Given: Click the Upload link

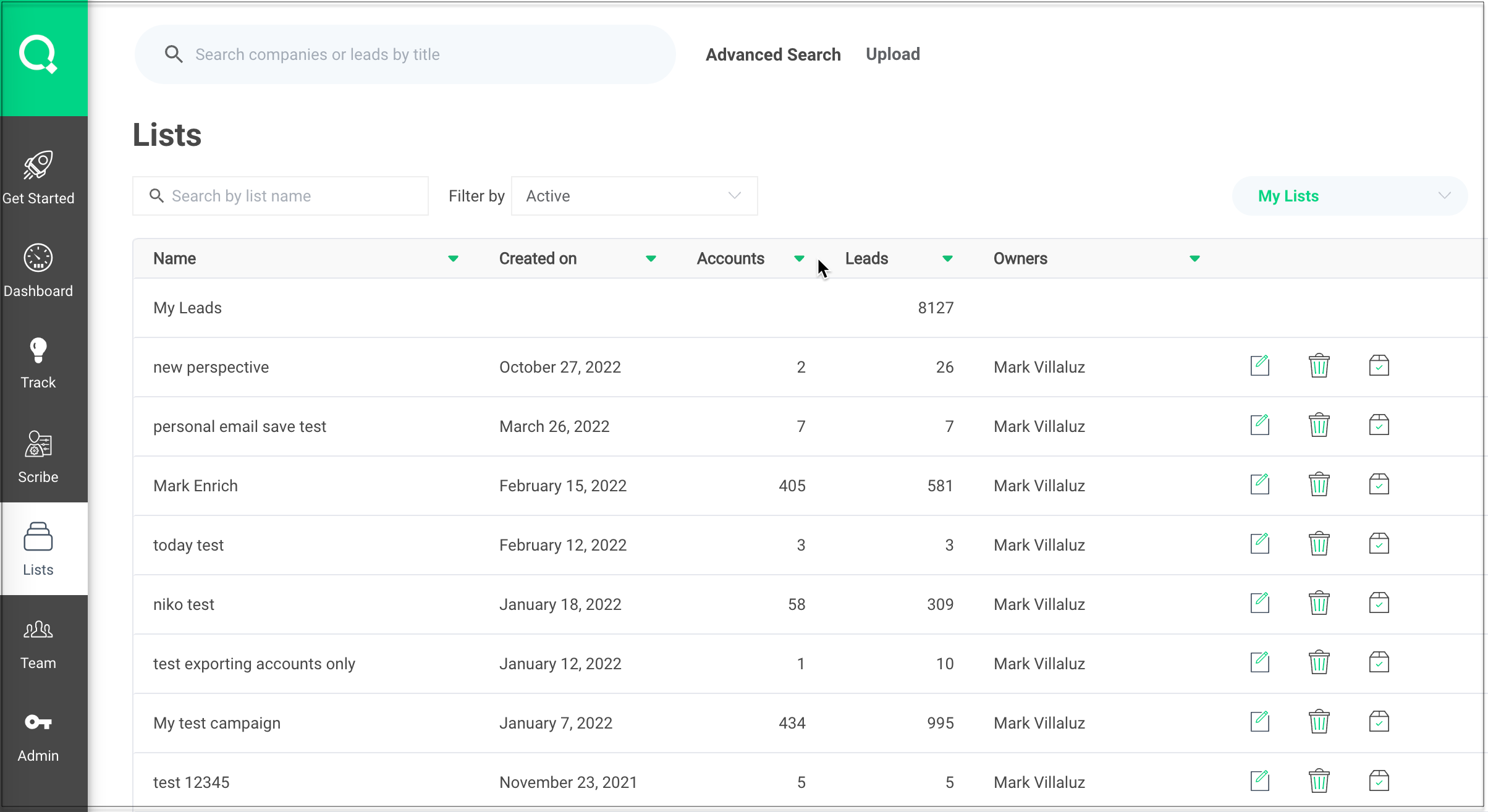Looking at the screenshot, I should click(x=892, y=54).
